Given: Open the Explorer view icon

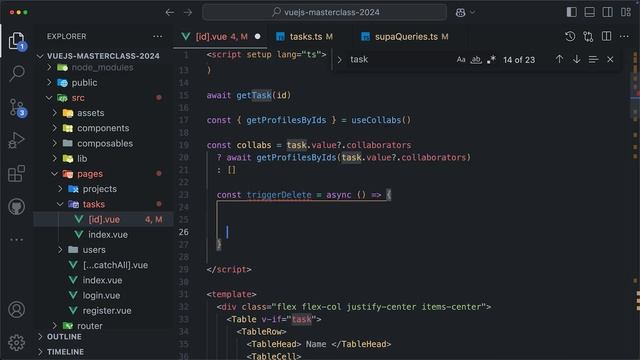Looking at the screenshot, I should tap(16, 41).
